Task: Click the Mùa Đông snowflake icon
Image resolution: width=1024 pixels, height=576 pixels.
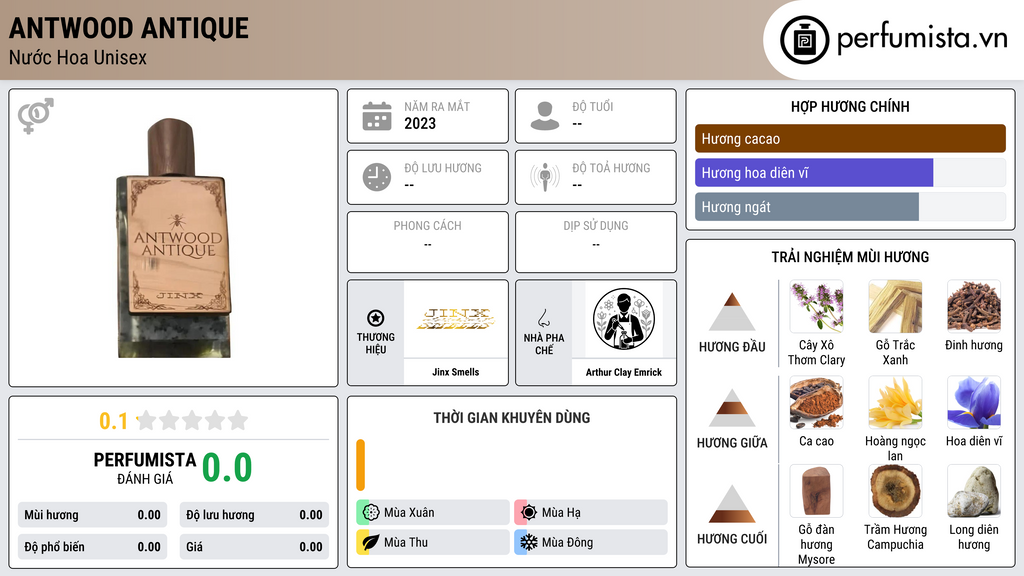Action: [x=529, y=542]
